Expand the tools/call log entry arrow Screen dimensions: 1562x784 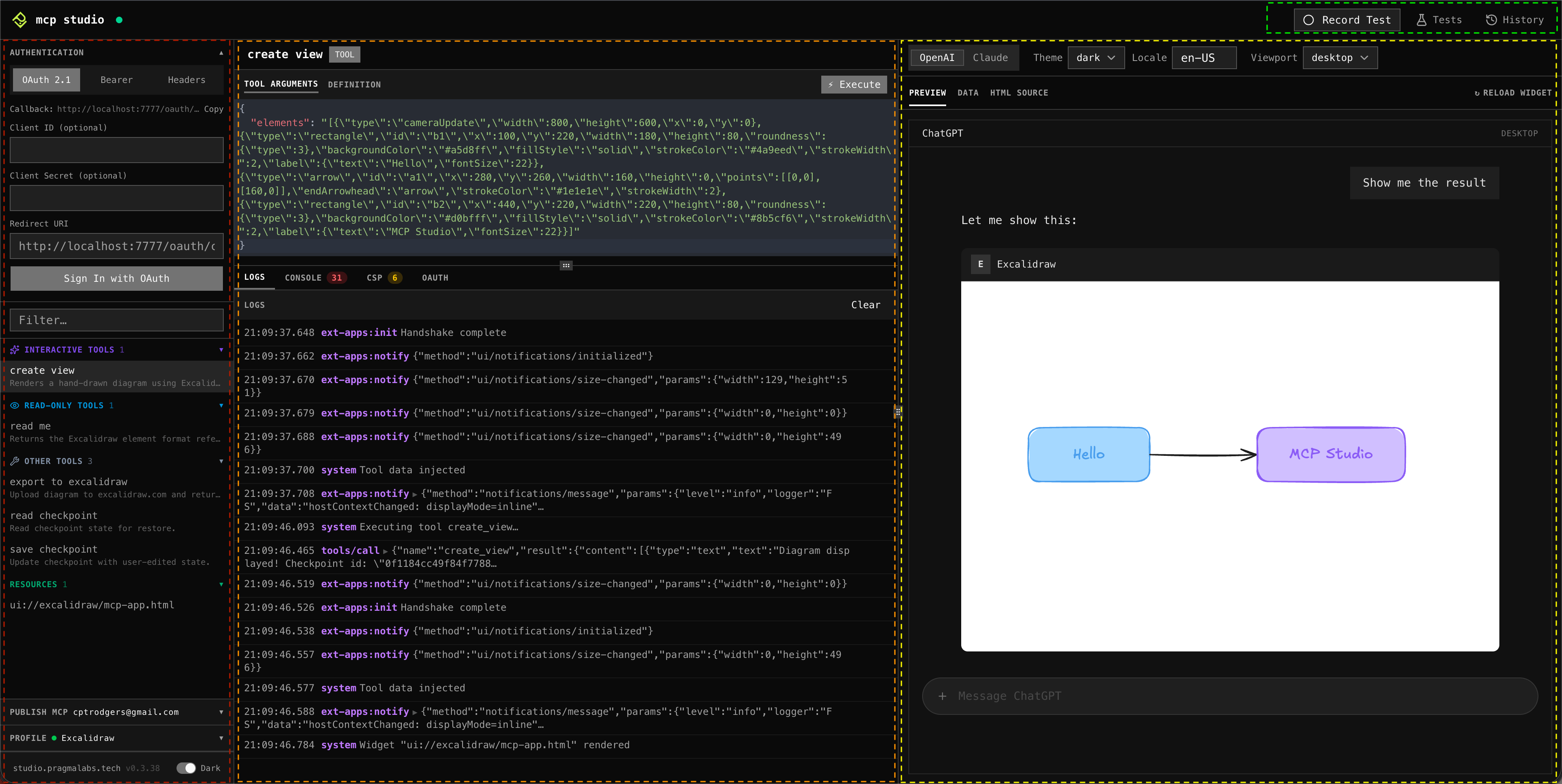(x=385, y=551)
